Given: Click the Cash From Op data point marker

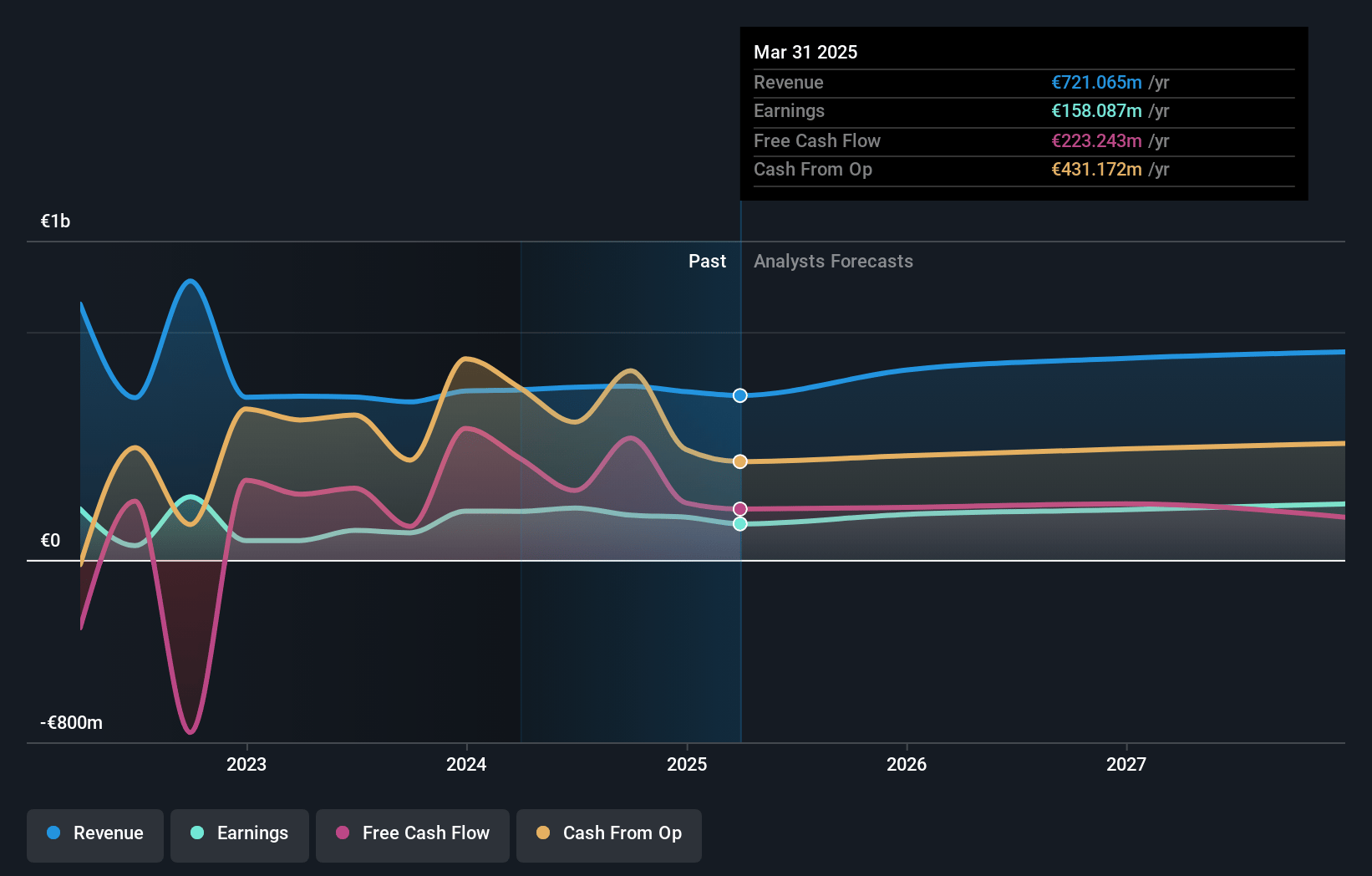Looking at the screenshot, I should [740, 461].
